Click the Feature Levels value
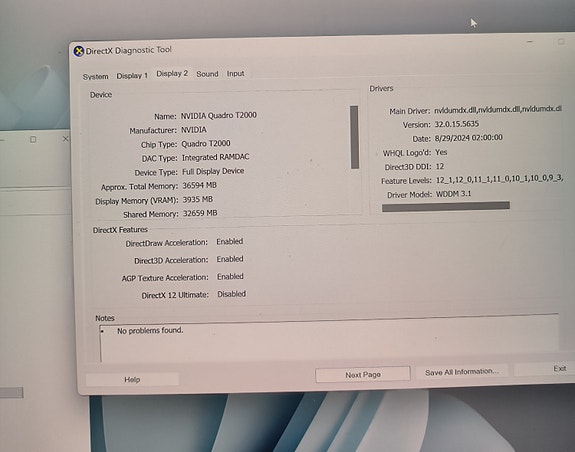575x452 pixels. [499, 180]
